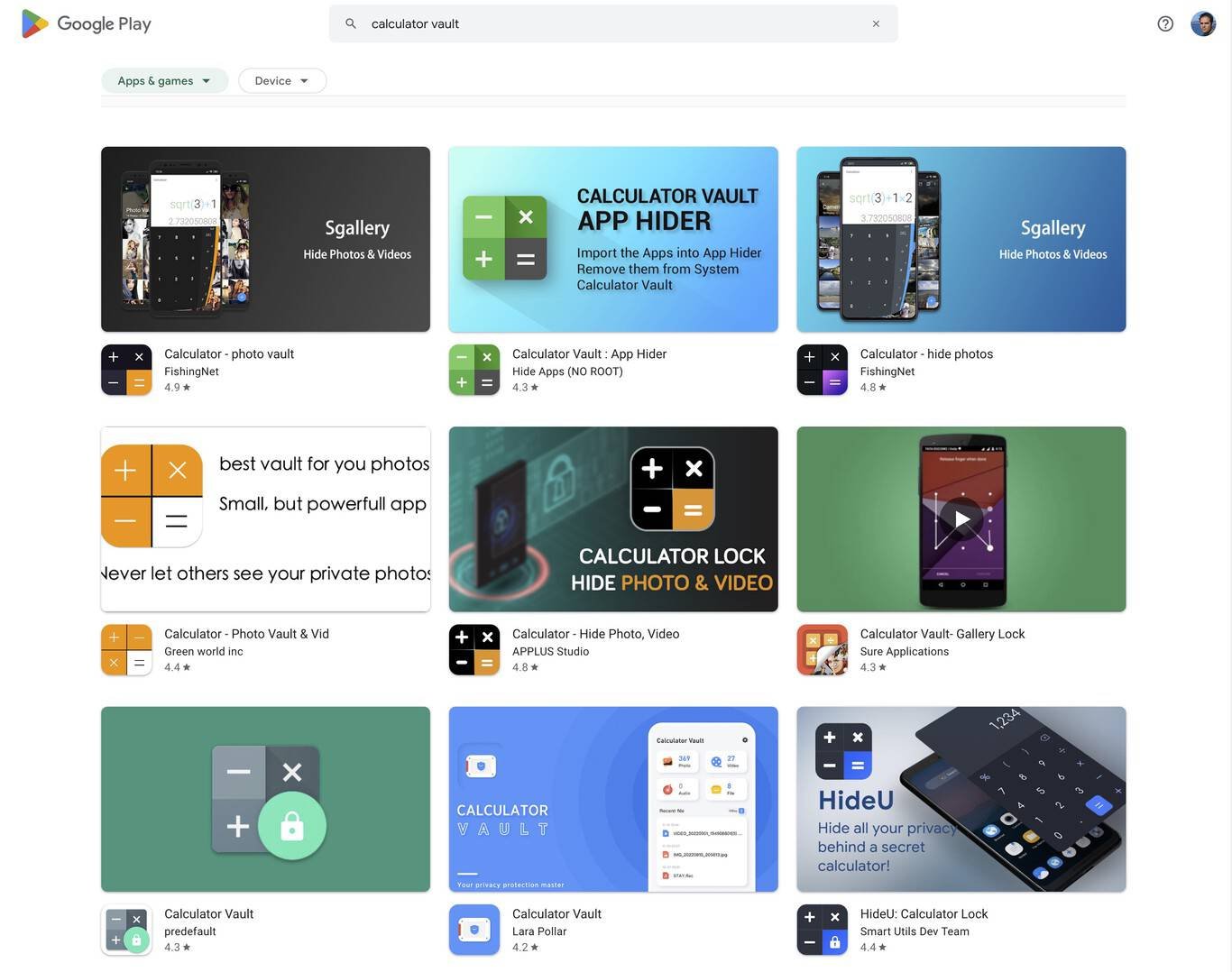
Task: Click the Smart Utils Dev Team developer name
Action: click(915, 931)
